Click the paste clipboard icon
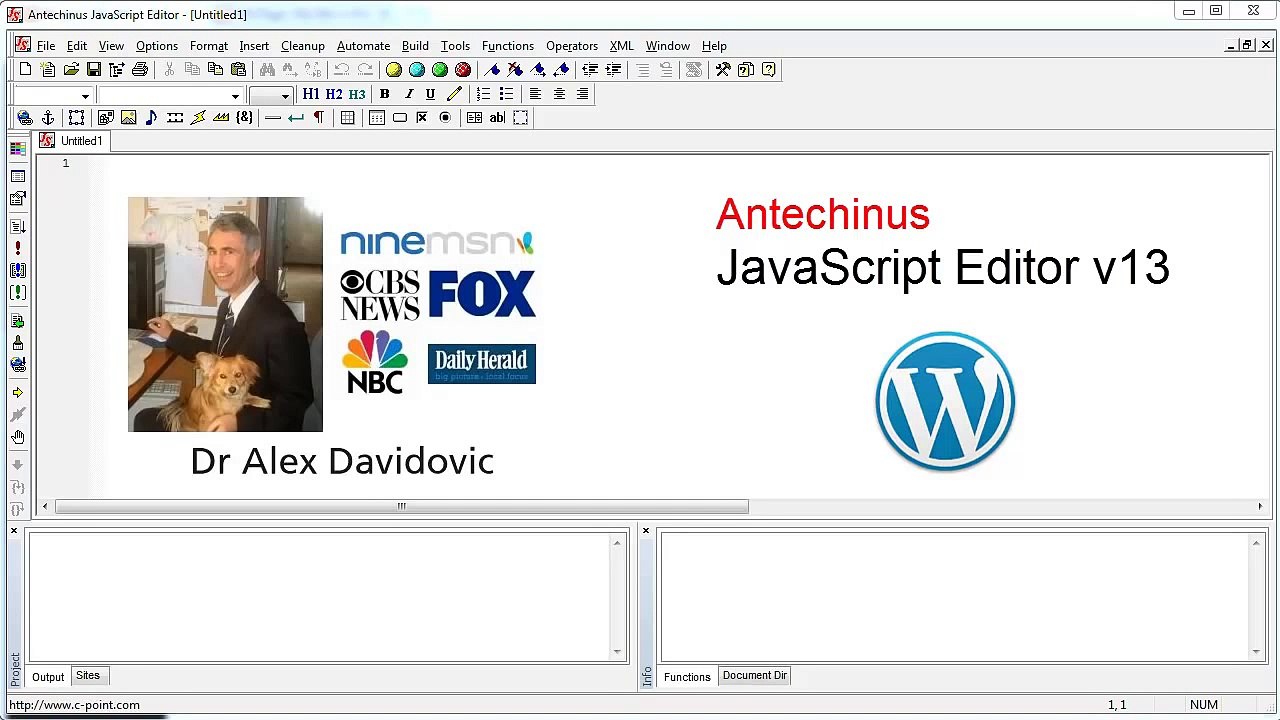This screenshot has height=720, width=1280. pos(238,70)
